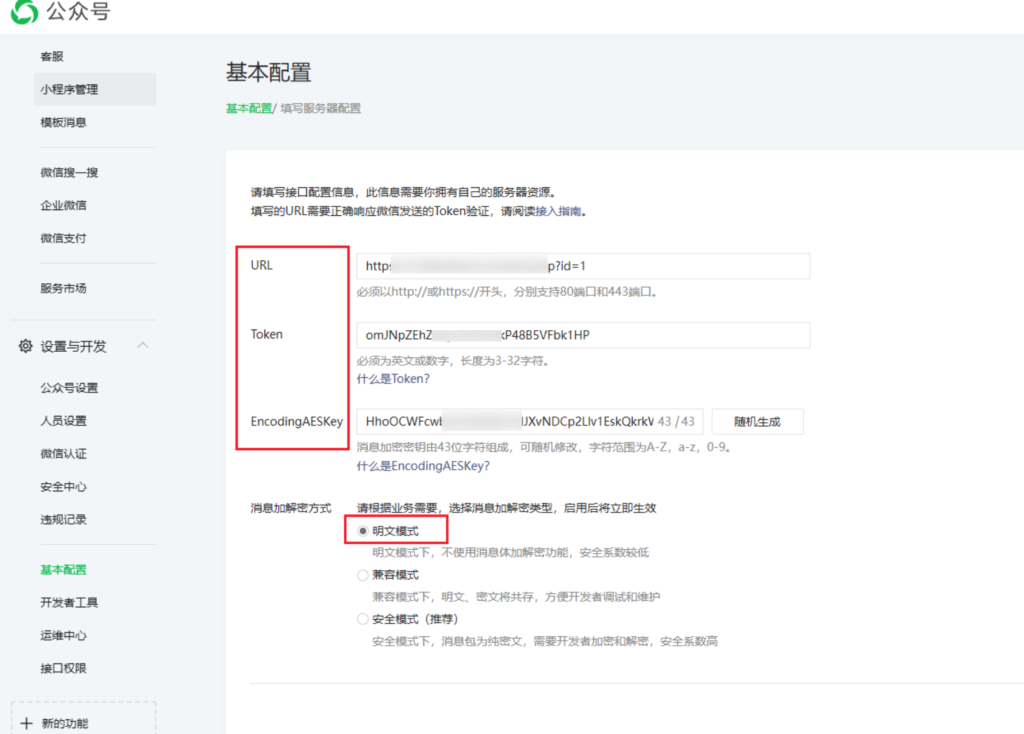Click the 随机生成 button
1024x734 pixels.
tap(757, 422)
